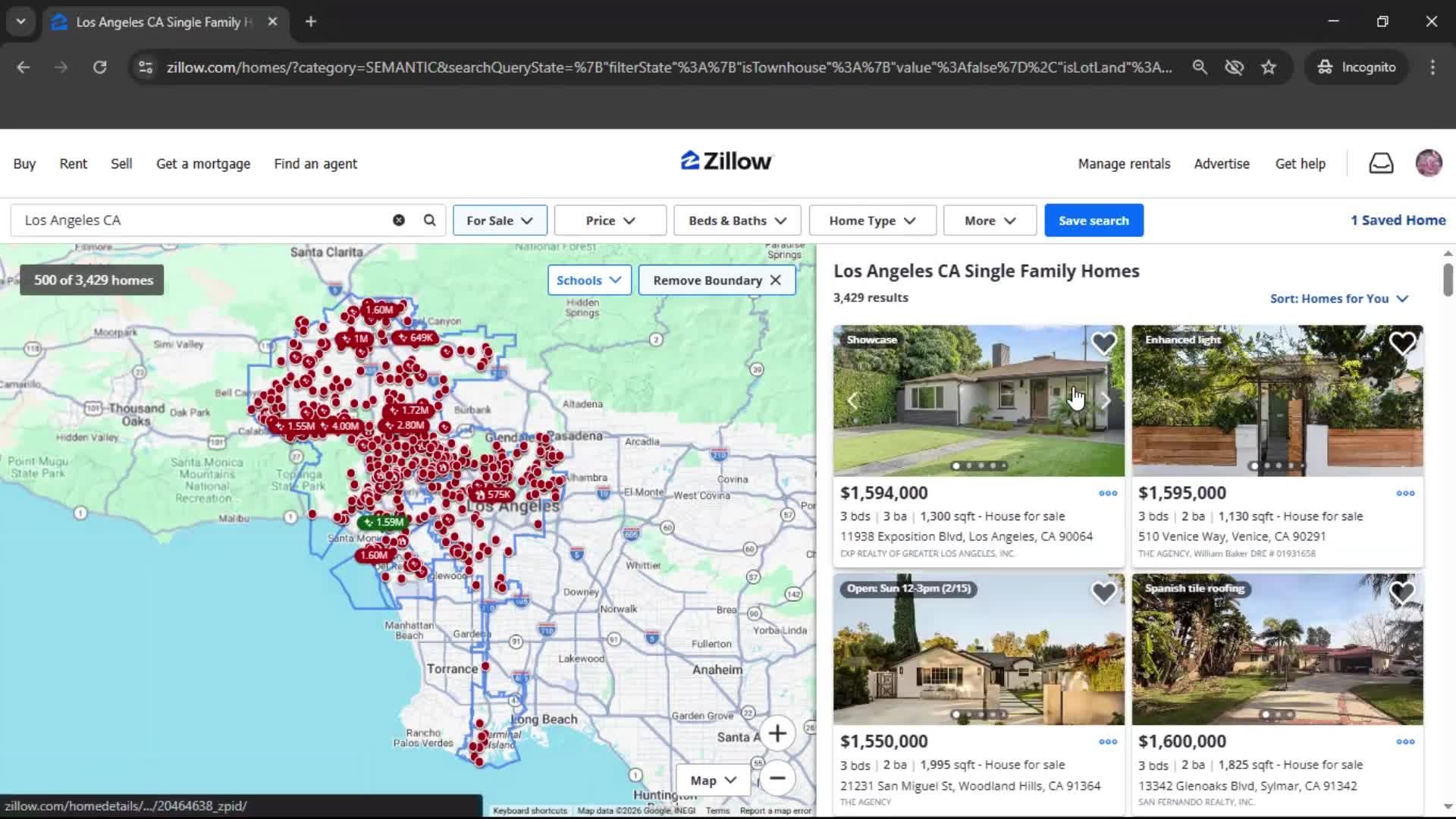Open more options for $1,594,000 listing
Image resolution: width=1456 pixels, height=819 pixels.
[x=1108, y=493]
